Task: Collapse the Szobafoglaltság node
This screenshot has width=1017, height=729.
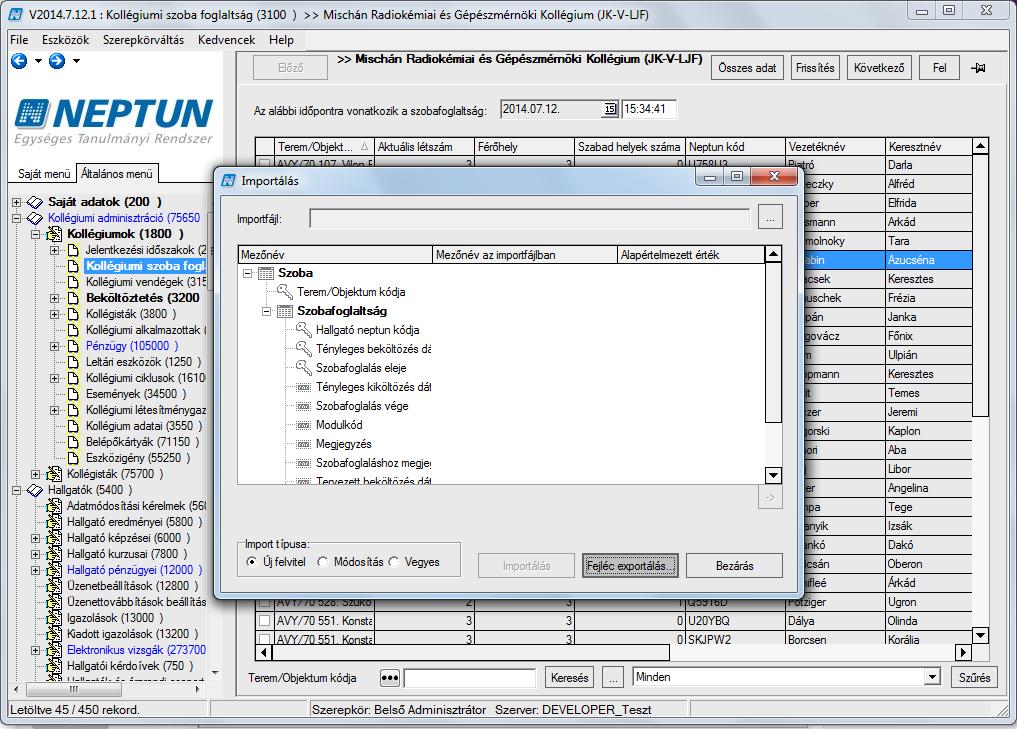Action: [x=266, y=311]
